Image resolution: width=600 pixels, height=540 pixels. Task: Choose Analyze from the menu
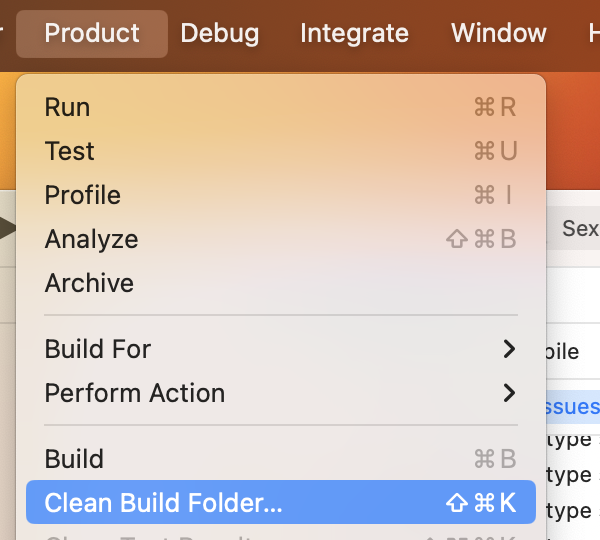click(280, 239)
